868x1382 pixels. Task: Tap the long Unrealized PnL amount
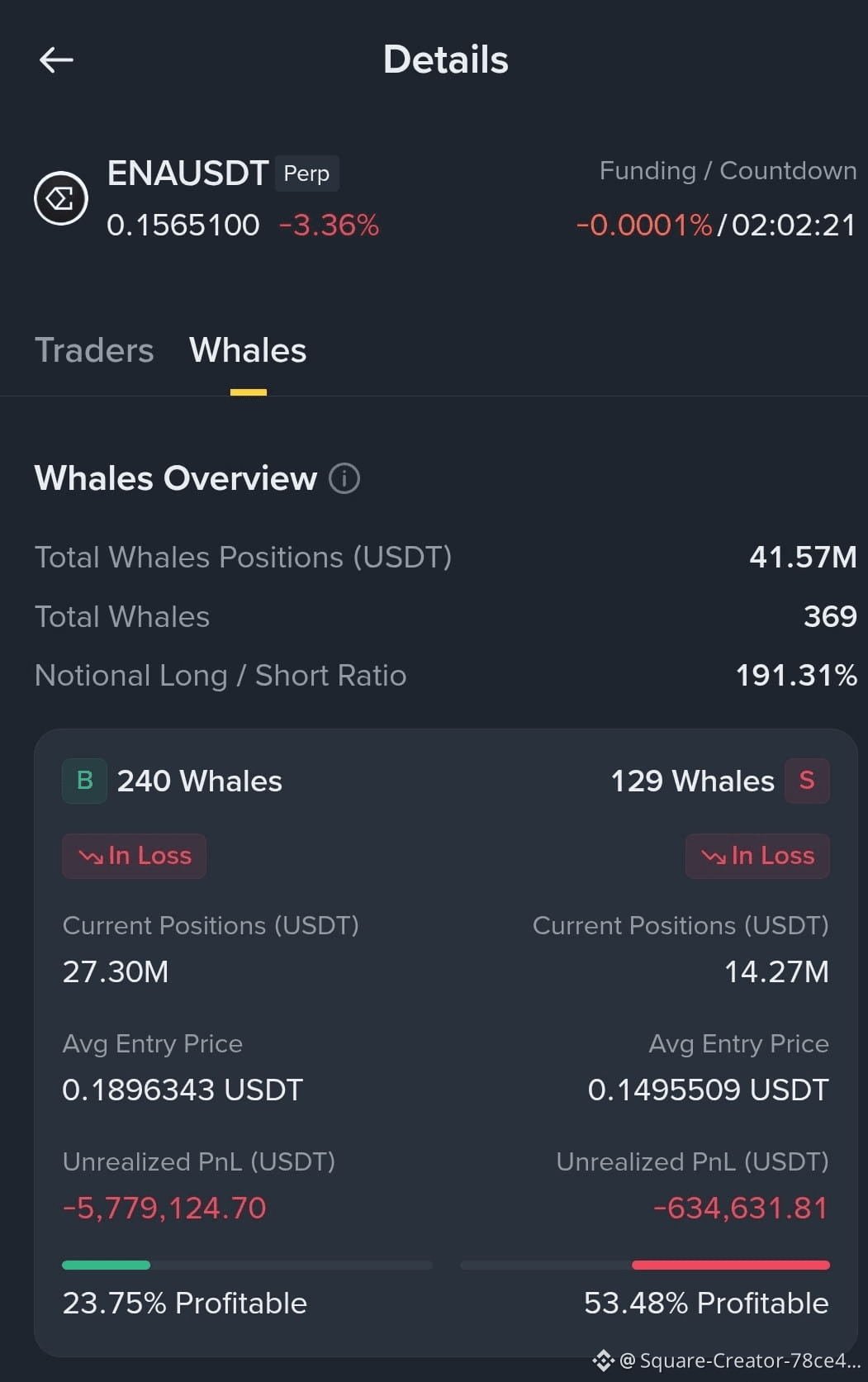164,1208
